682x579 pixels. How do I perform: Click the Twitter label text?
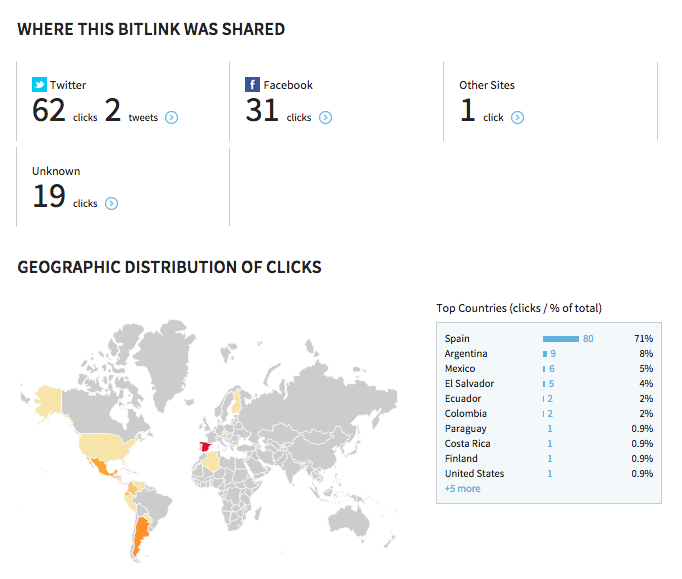(x=68, y=85)
